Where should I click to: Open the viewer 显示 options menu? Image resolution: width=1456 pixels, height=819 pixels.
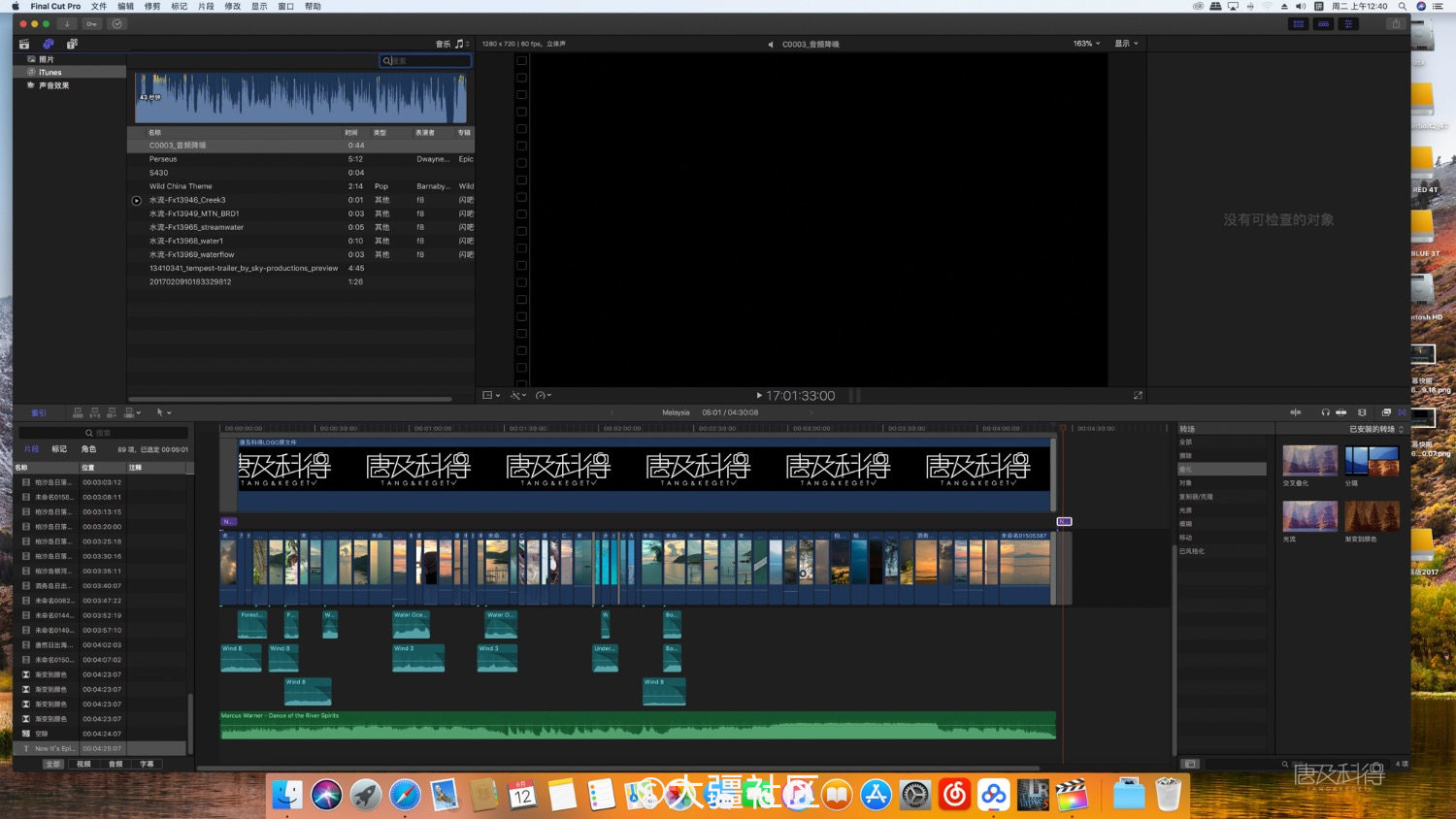point(1126,44)
